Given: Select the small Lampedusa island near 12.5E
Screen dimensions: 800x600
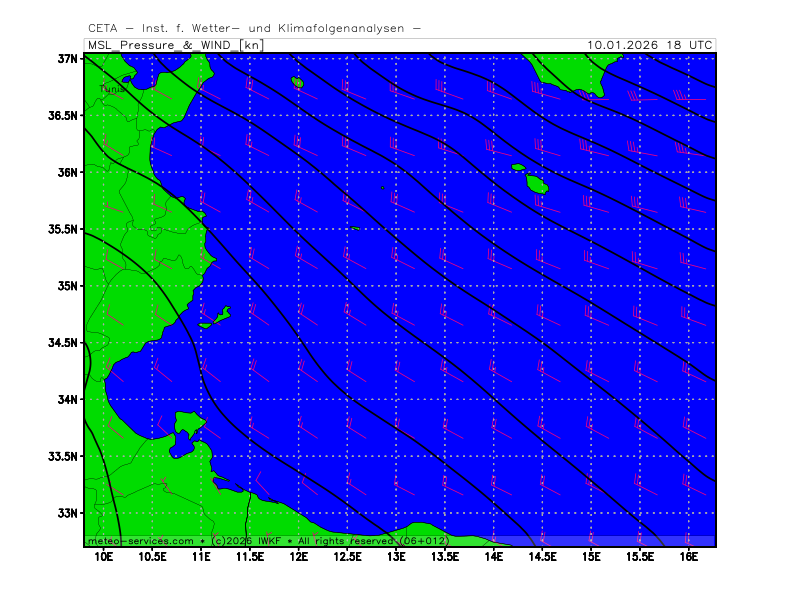Looking at the screenshot, I should pyautogui.click(x=355, y=228).
